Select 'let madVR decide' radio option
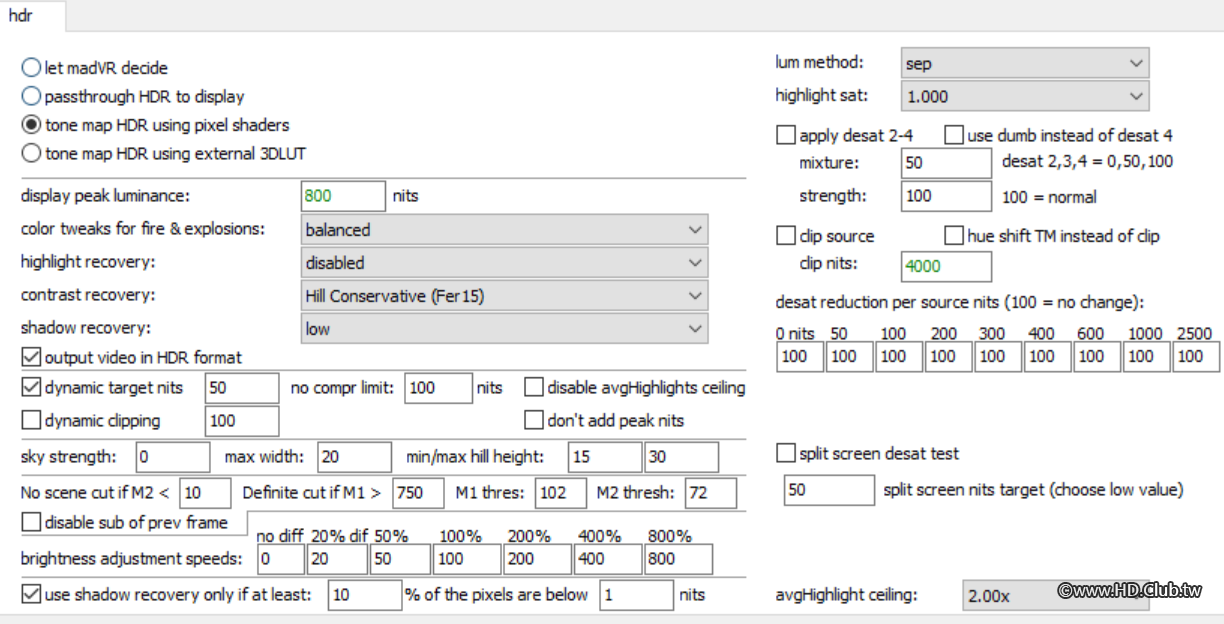This screenshot has height=624, width=1224. point(31,68)
